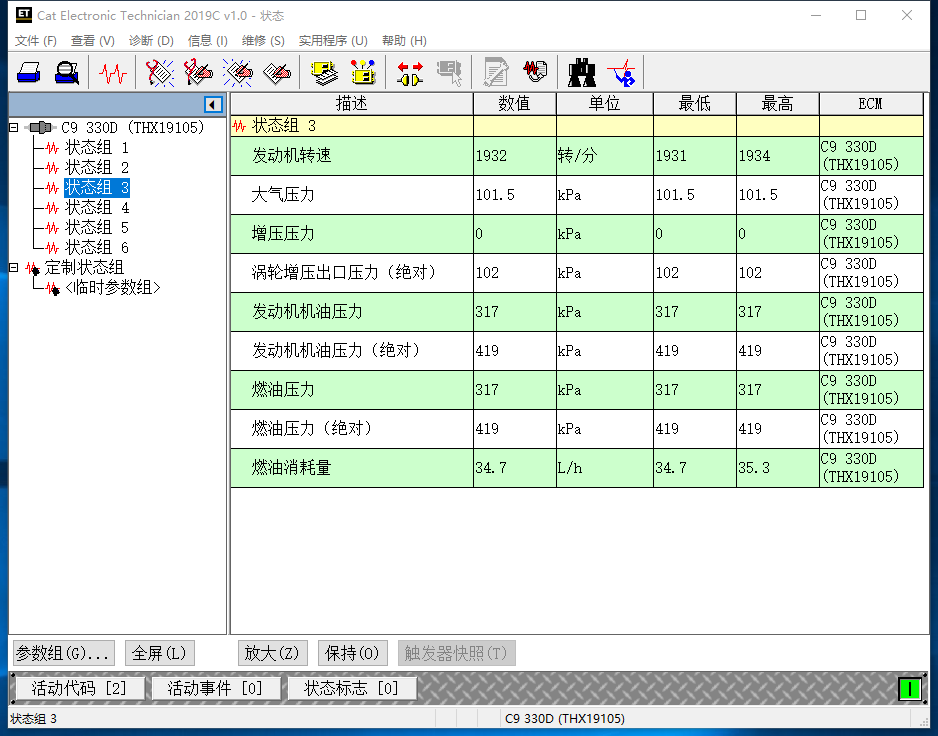Open 状态标志 [0] in the status bar
Viewport: 938px width, 736px height.
[x=351, y=689]
